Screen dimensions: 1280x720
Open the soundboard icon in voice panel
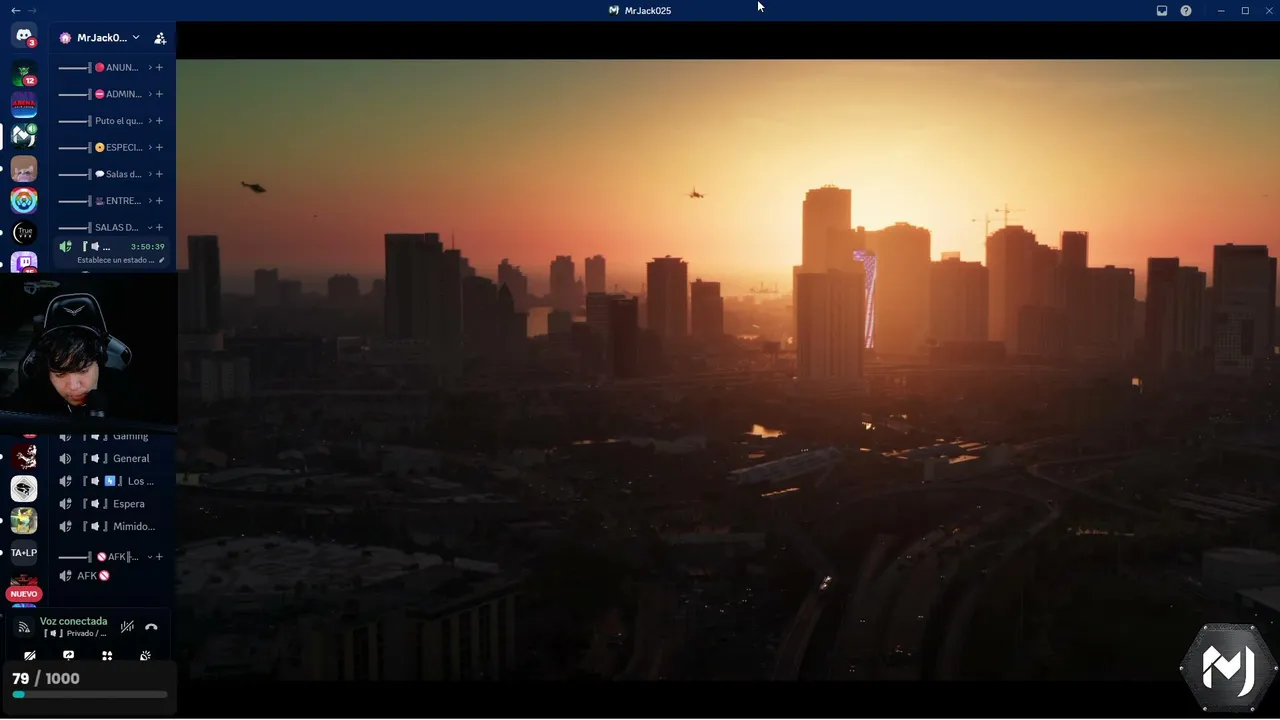pos(145,656)
